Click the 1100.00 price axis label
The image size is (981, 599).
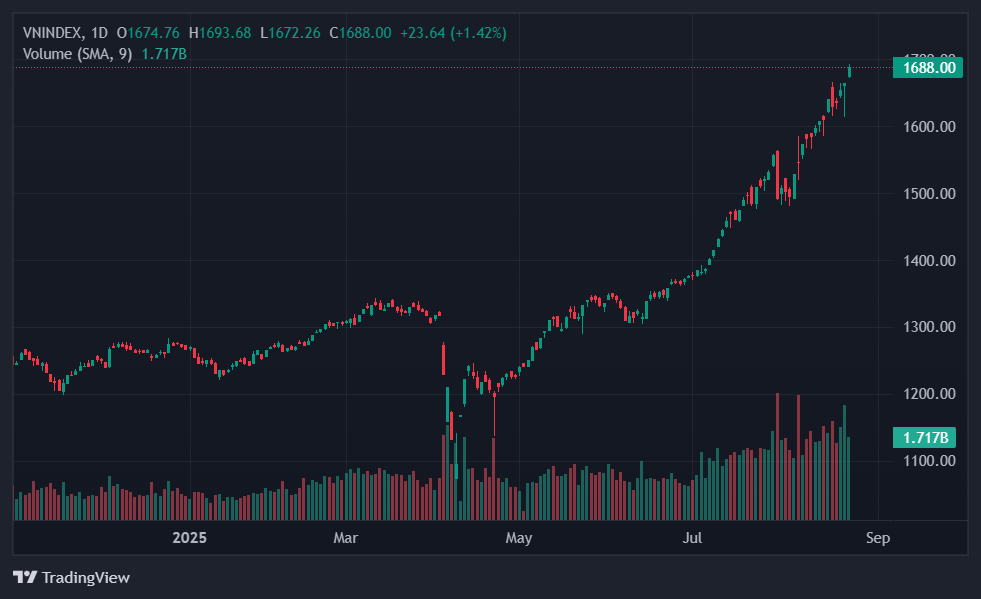tap(929, 461)
